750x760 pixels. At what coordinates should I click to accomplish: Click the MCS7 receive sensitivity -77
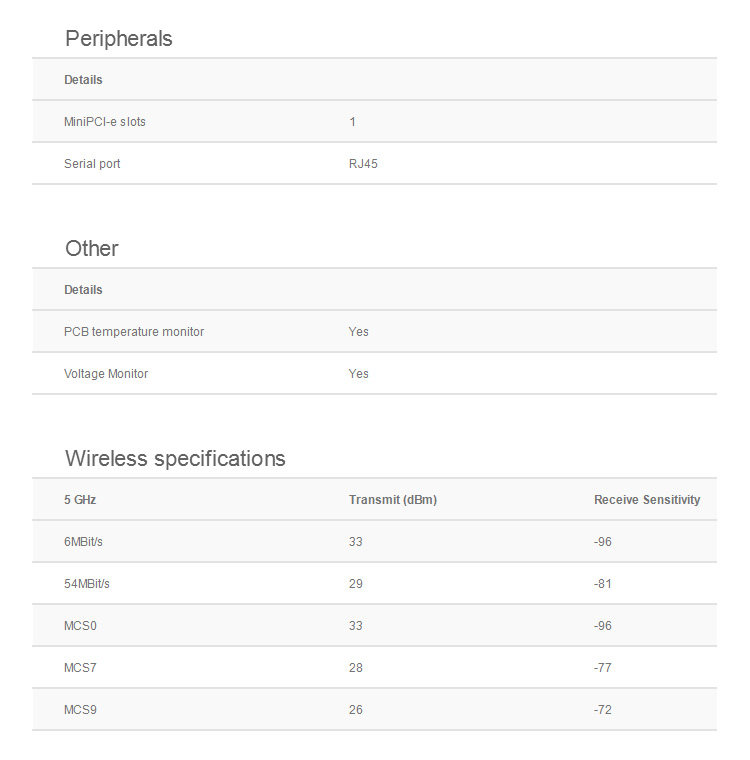click(x=603, y=668)
